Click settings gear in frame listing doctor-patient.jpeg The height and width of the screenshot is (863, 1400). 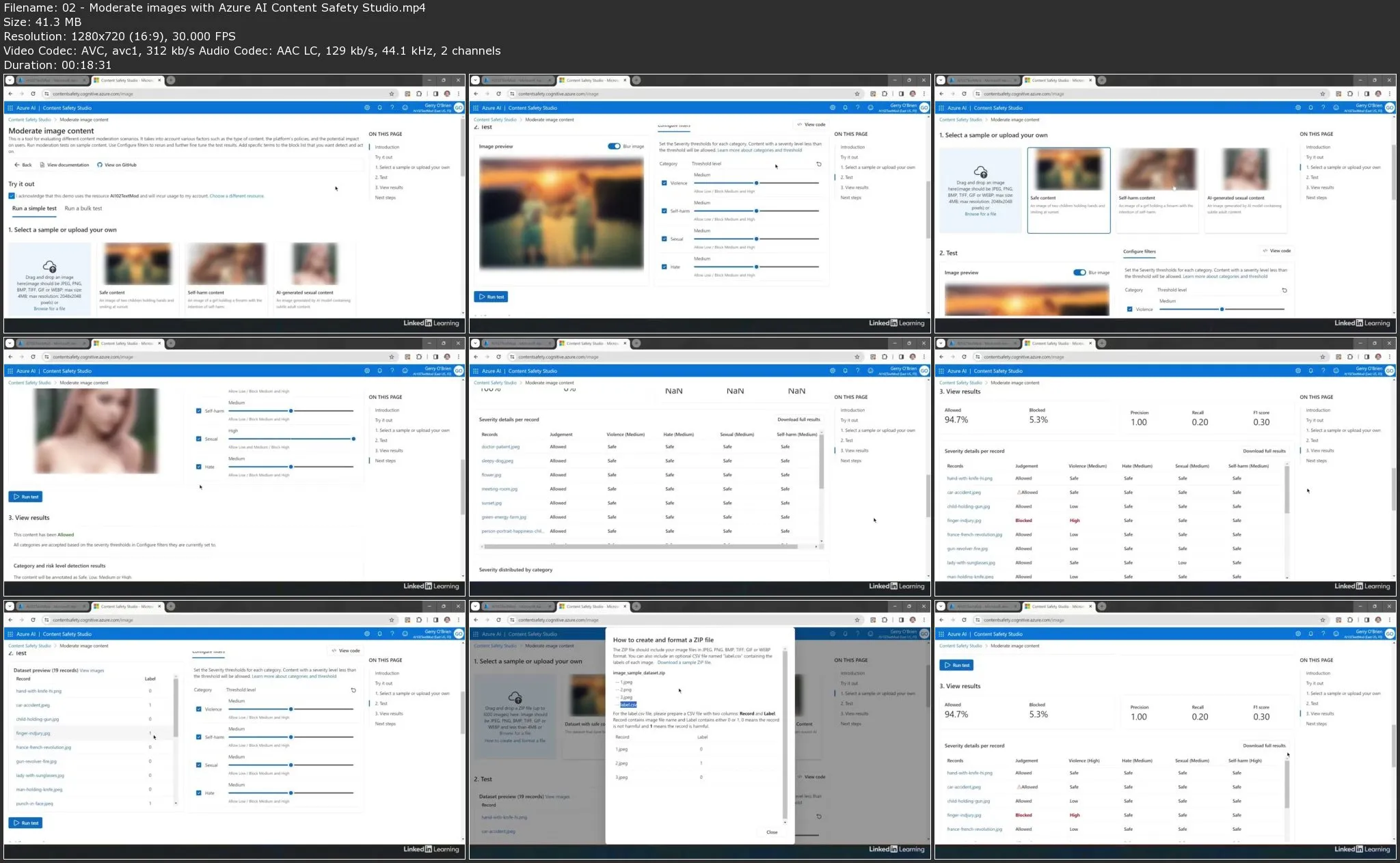pos(832,371)
